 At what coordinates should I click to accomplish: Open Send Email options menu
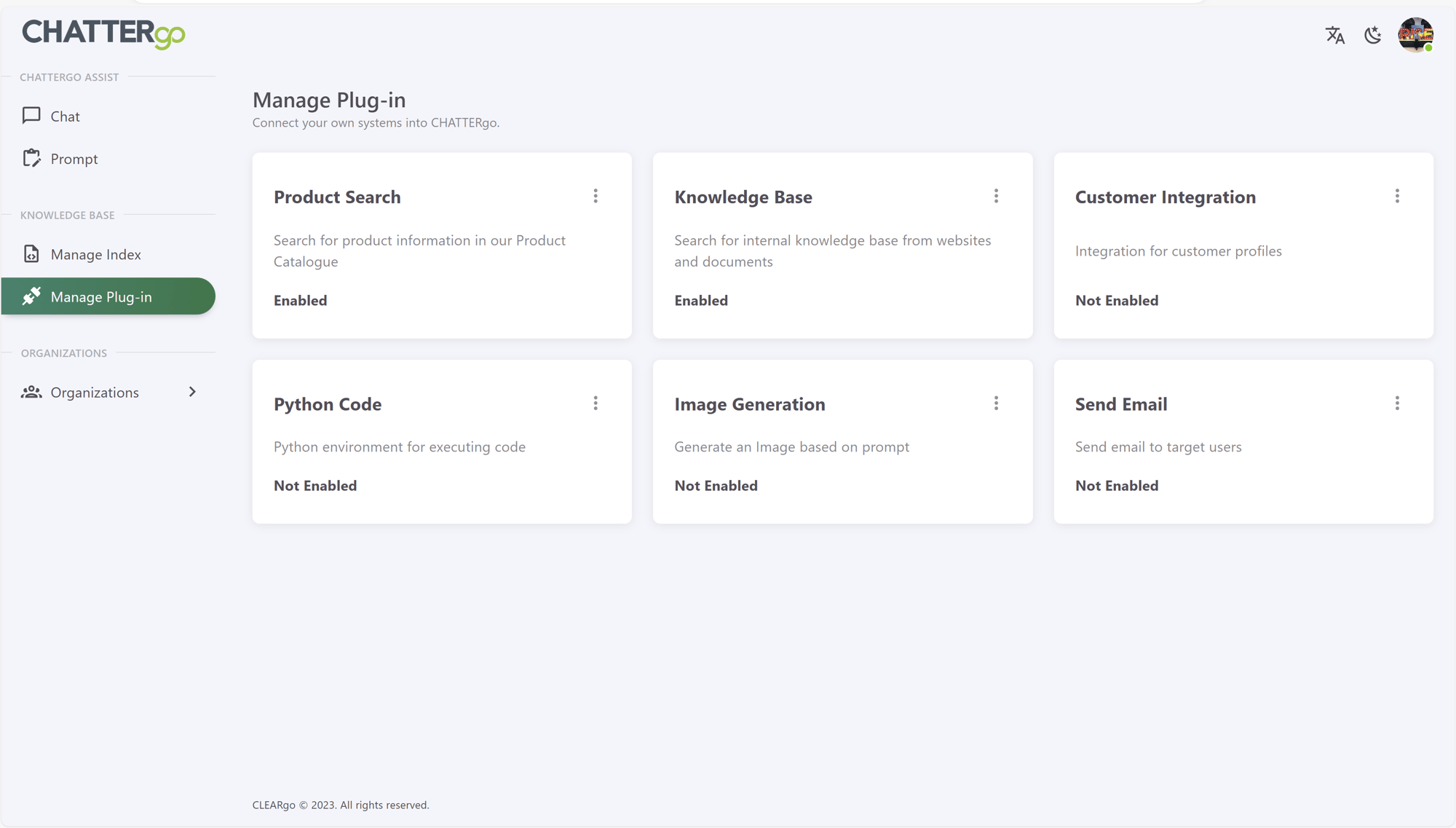[x=1397, y=403]
